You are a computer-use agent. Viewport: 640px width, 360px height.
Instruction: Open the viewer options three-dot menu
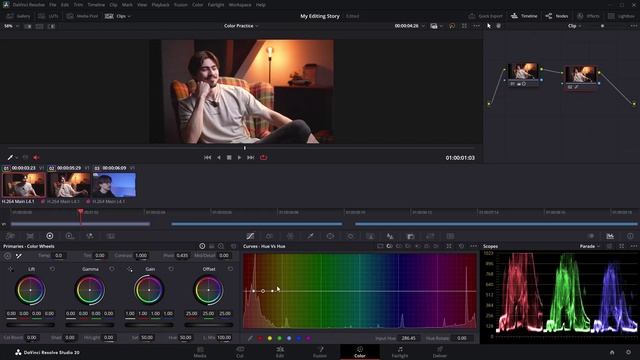[476, 26]
